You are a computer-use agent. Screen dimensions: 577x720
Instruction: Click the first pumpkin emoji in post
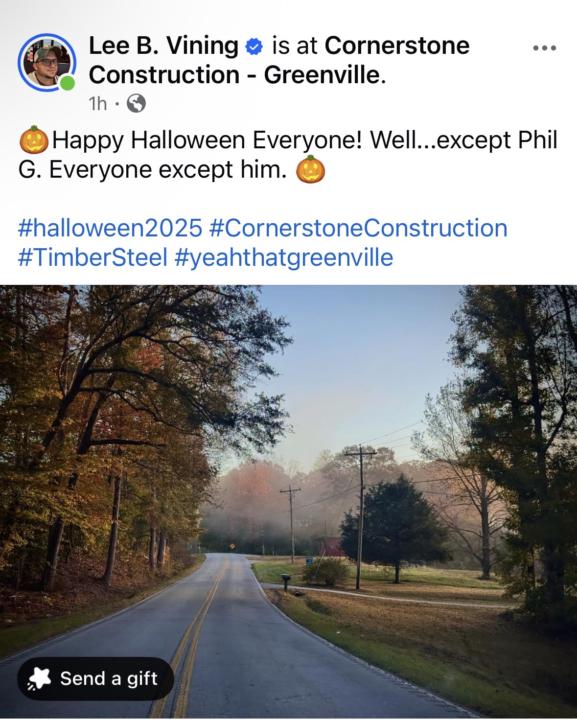coord(34,140)
